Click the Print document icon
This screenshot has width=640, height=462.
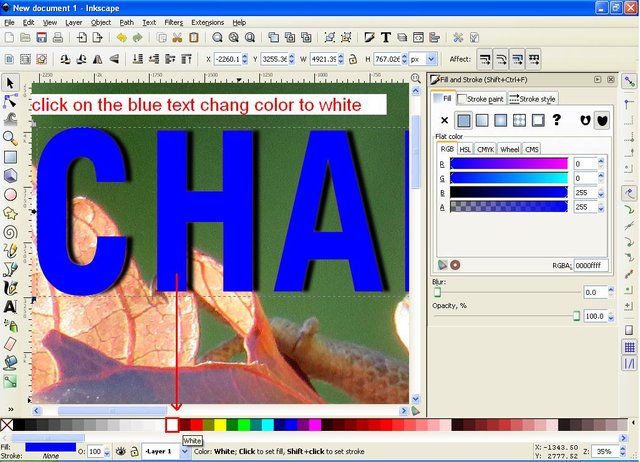coord(58,38)
